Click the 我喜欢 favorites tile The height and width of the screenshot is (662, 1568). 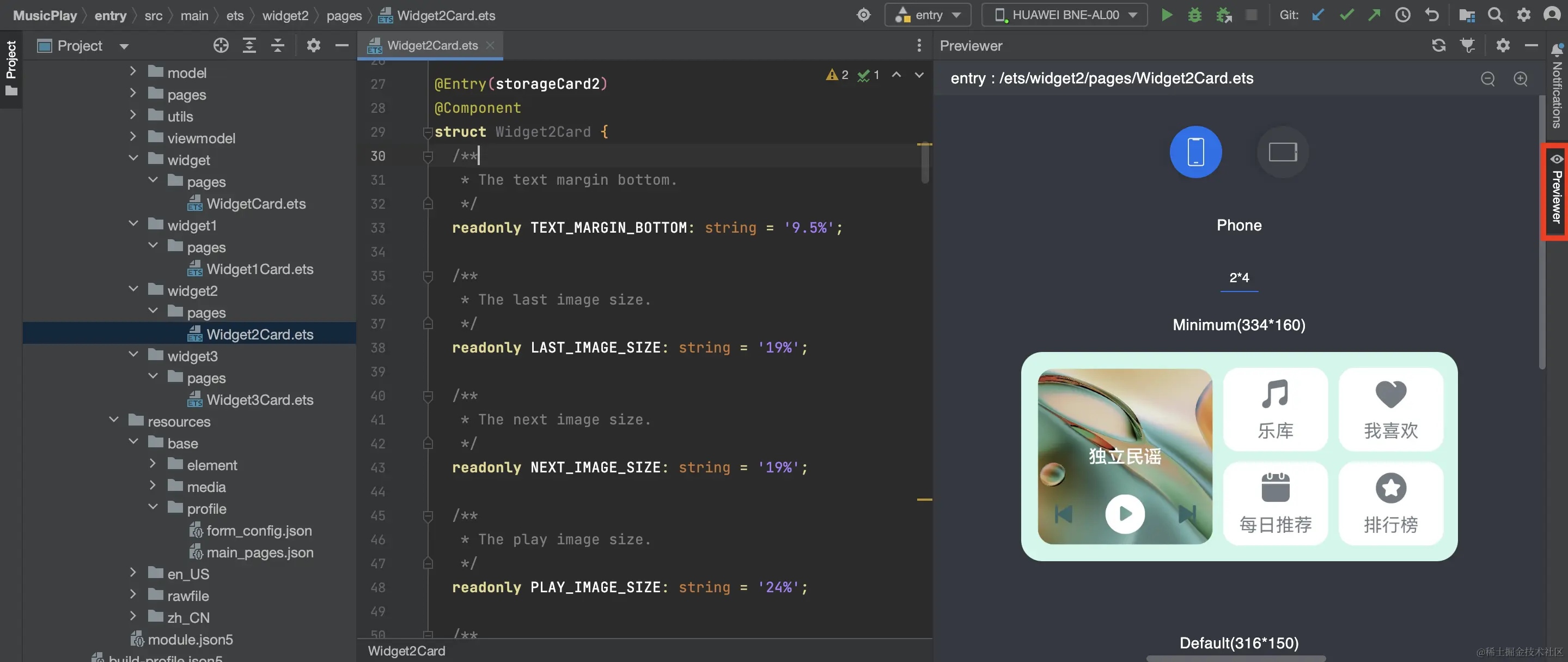pyautogui.click(x=1390, y=409)
